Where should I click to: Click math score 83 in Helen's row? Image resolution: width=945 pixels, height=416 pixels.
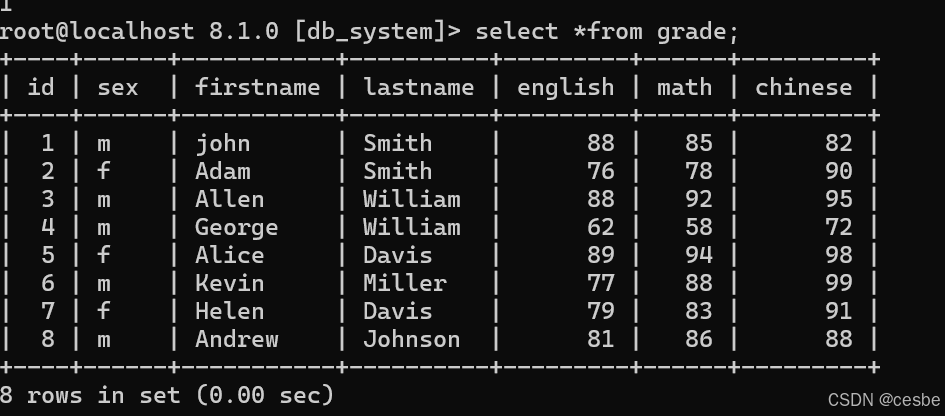click(699, 311)
